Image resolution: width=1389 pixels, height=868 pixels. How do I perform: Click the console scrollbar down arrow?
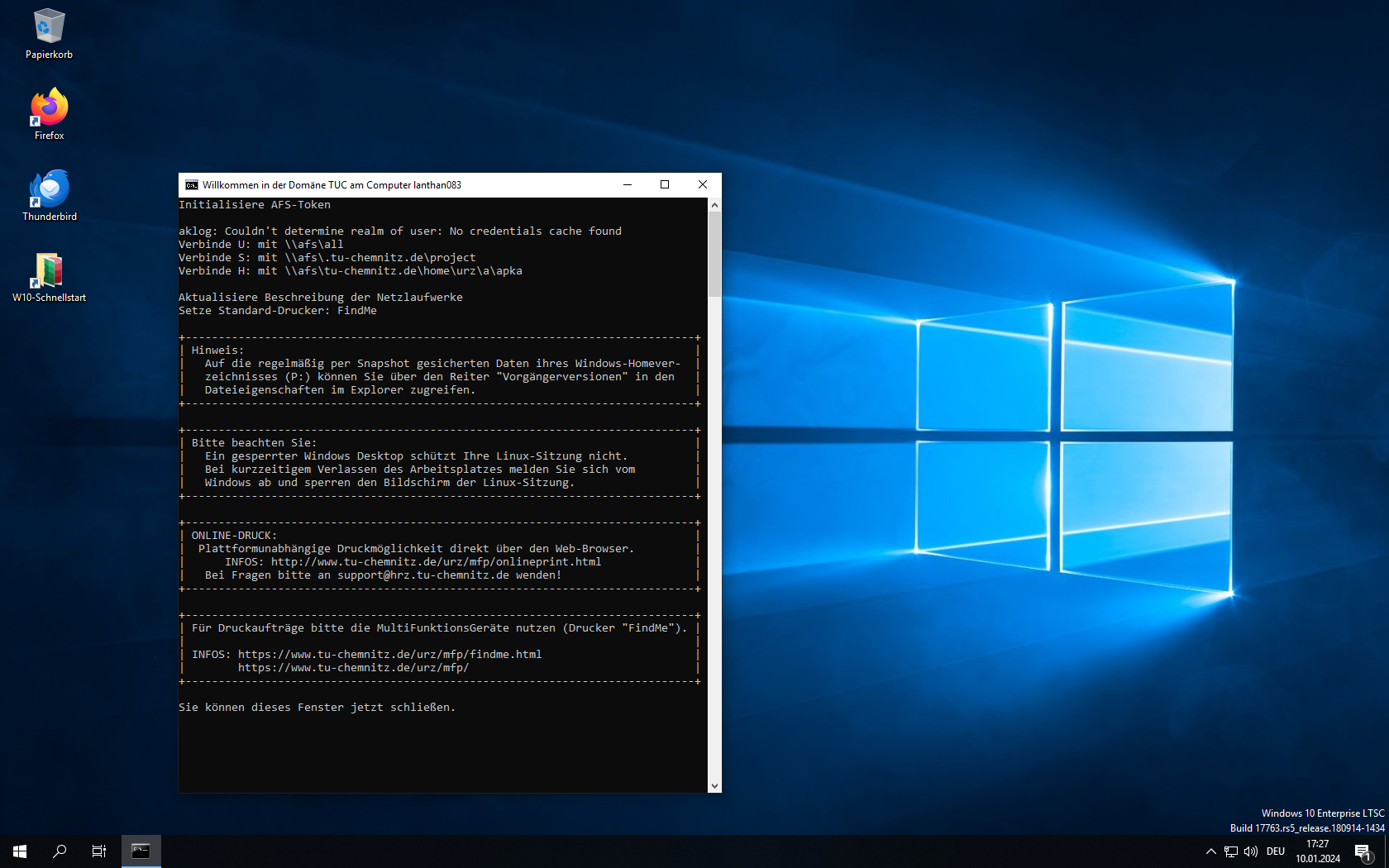click(x=714, y=786)
